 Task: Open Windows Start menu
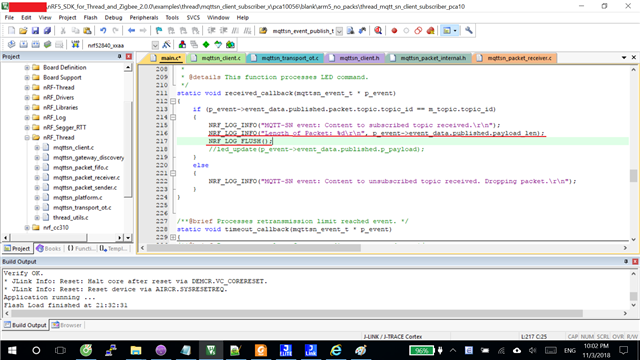click(x=12, y=350)
